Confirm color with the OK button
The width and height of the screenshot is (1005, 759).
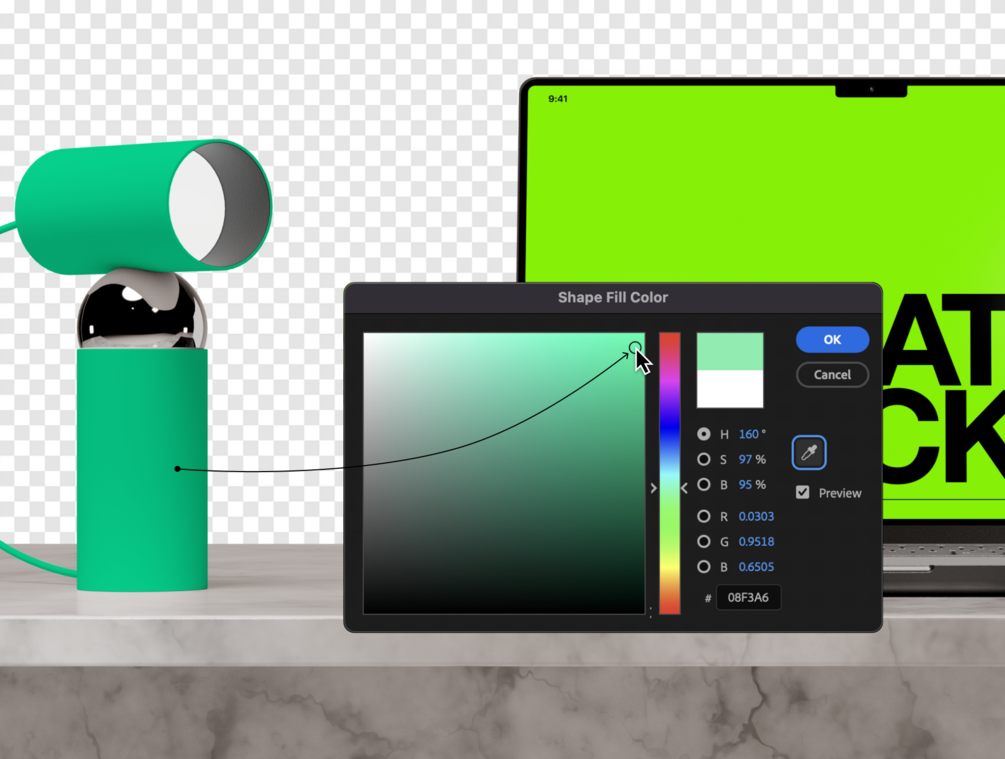(833, 340)
